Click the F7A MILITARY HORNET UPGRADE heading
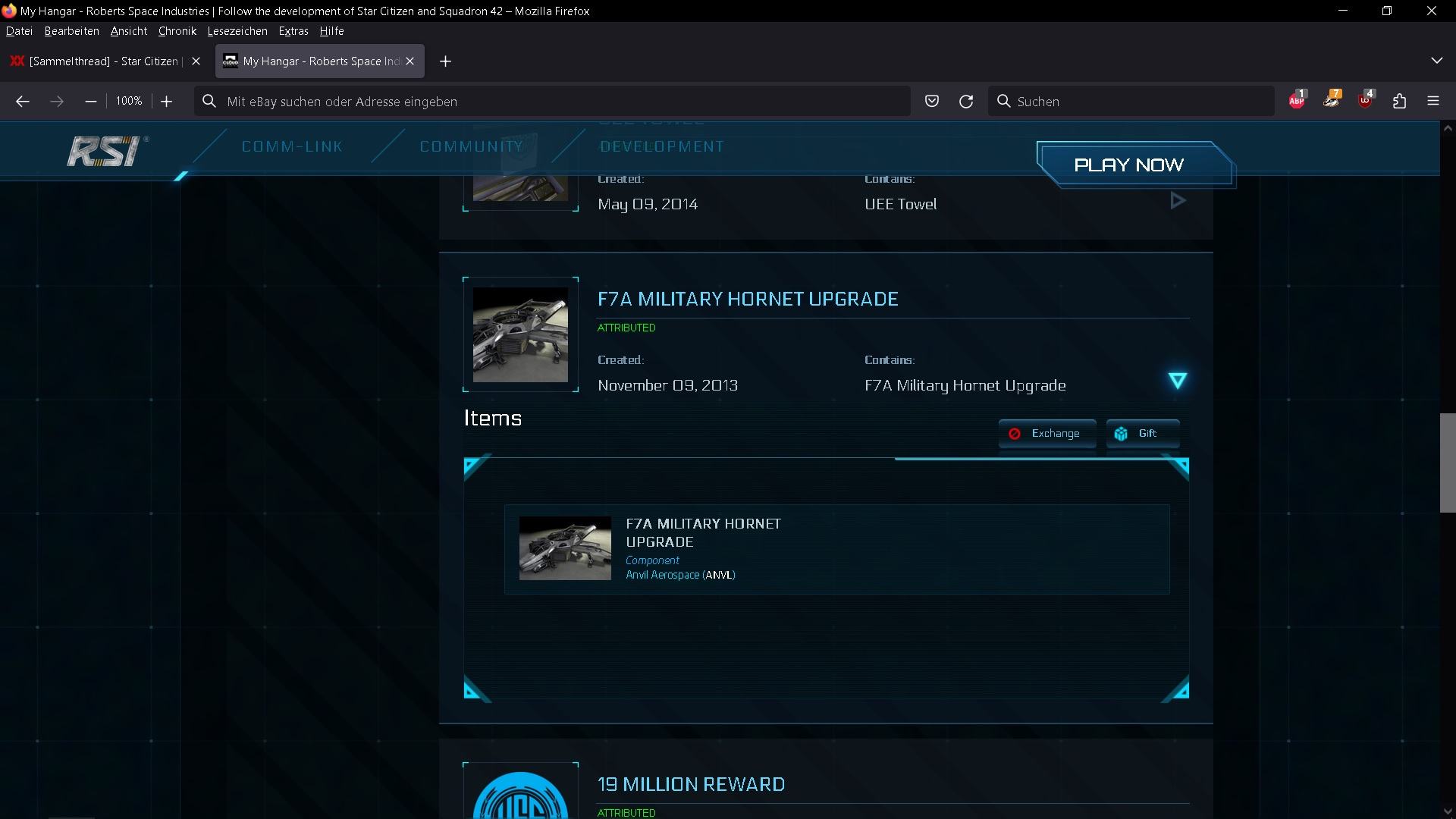This screenshot has width=1456, height=819. (748, 299)
